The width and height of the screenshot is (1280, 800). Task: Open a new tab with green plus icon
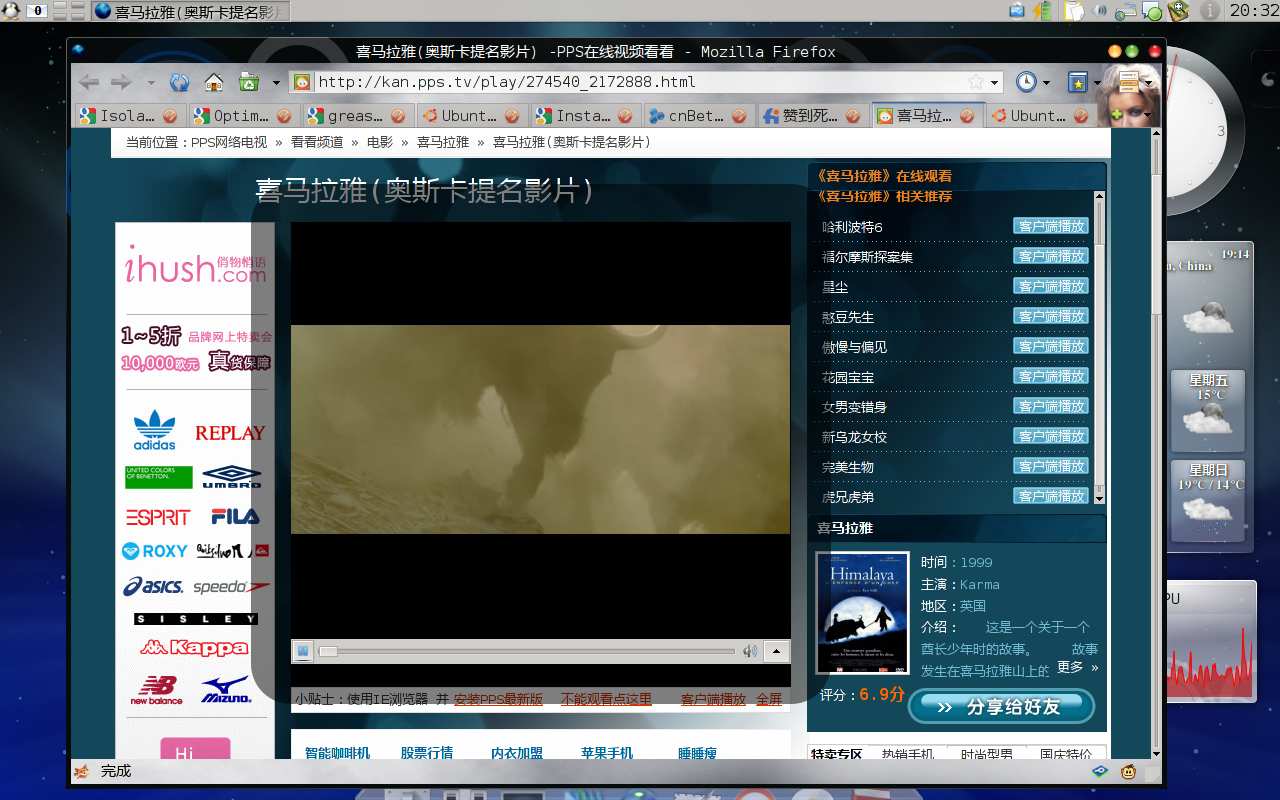click(x=1117, y=117)
